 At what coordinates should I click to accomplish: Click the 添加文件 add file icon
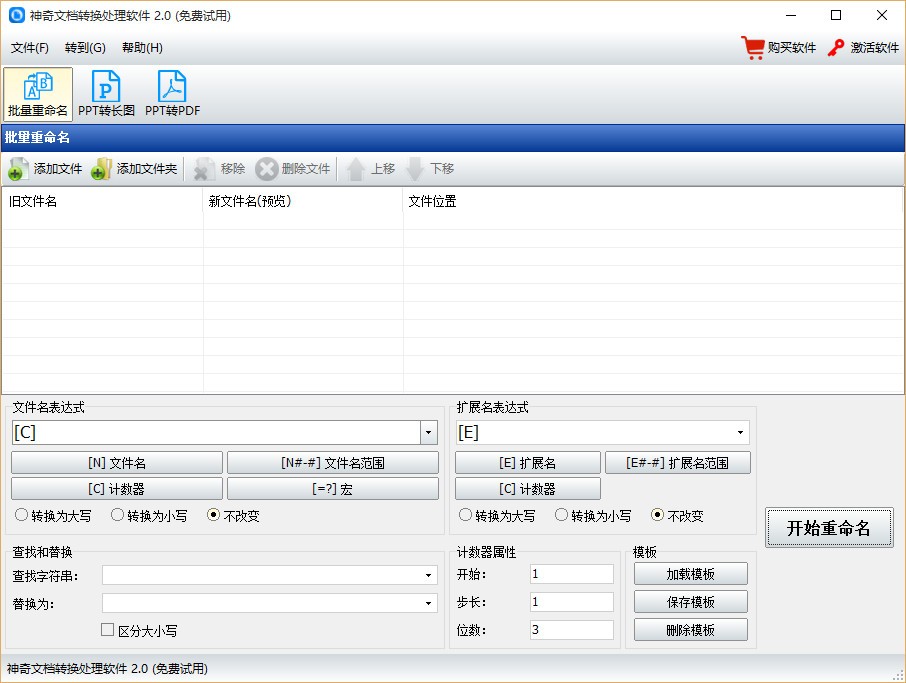(x=16, y=169)
